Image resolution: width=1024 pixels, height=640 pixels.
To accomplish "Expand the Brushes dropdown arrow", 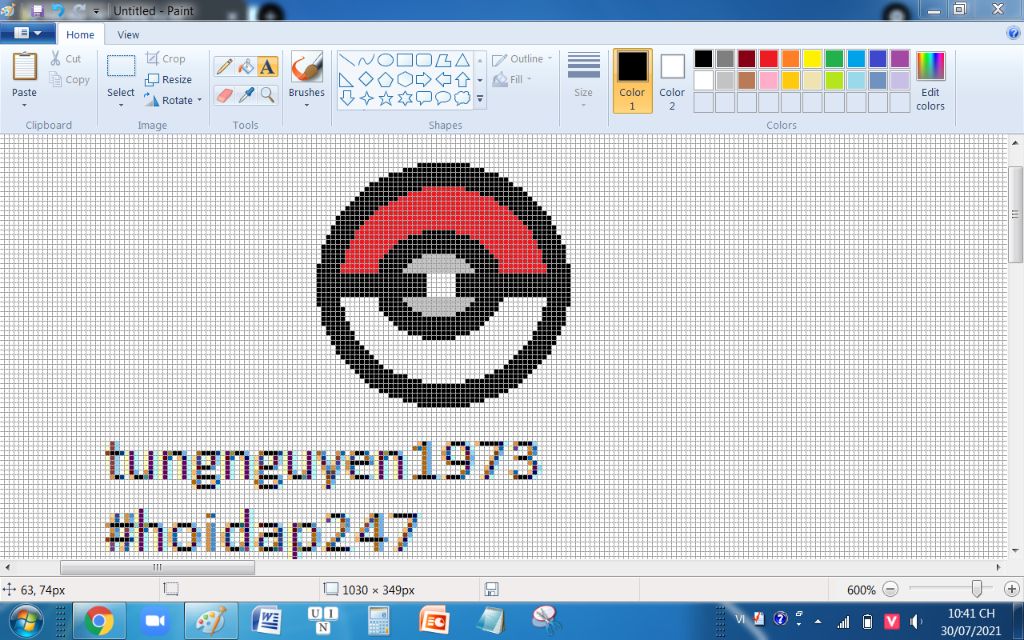I will tap(306, 105).
